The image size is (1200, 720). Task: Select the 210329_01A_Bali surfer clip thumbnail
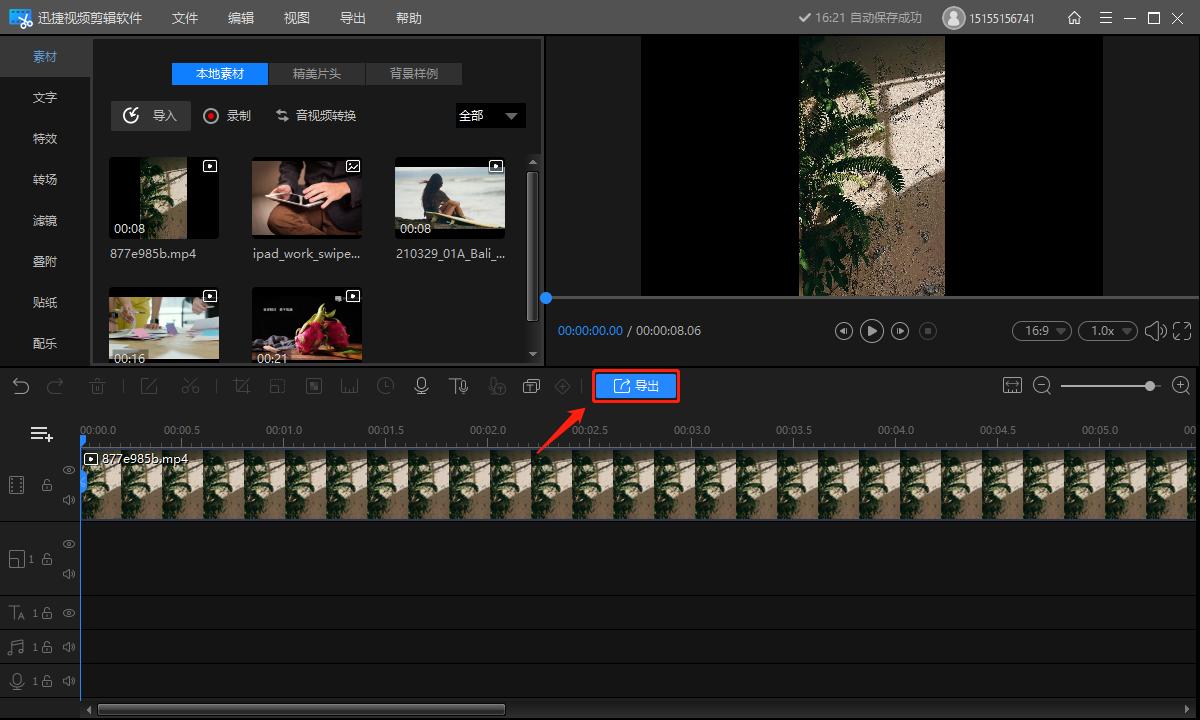450,198
